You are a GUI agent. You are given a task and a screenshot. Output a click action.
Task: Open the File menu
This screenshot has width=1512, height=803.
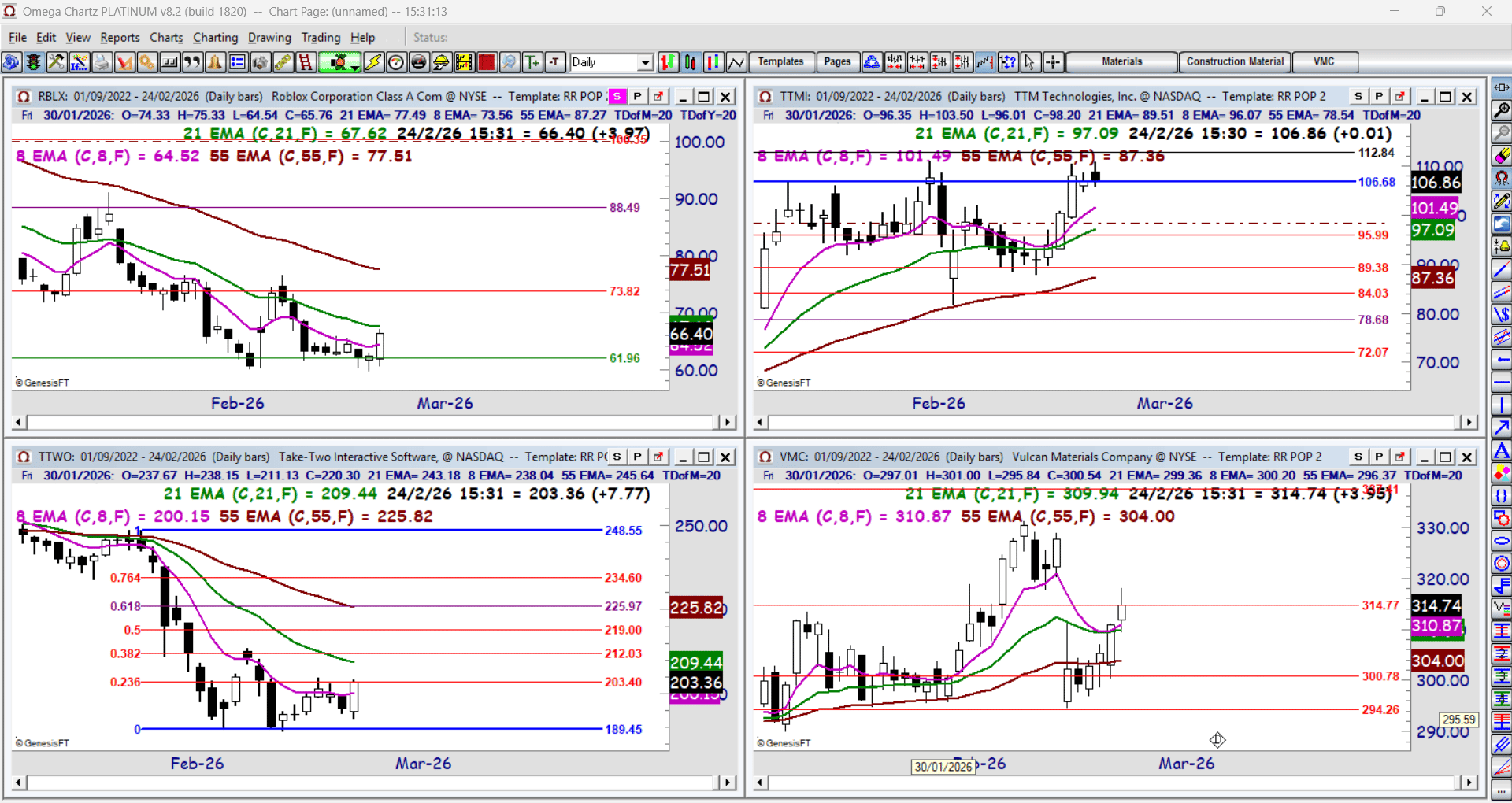tap(17, 37)
